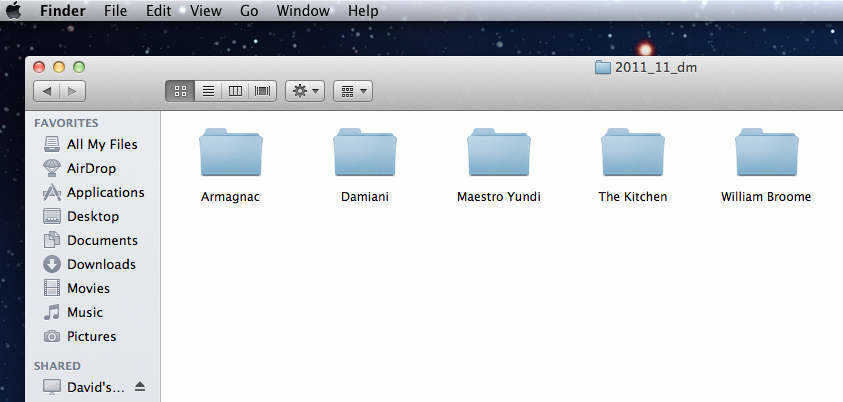Minimize window with the yellow button
Screen dimensions: 843x402
click(x=59, y=67)
